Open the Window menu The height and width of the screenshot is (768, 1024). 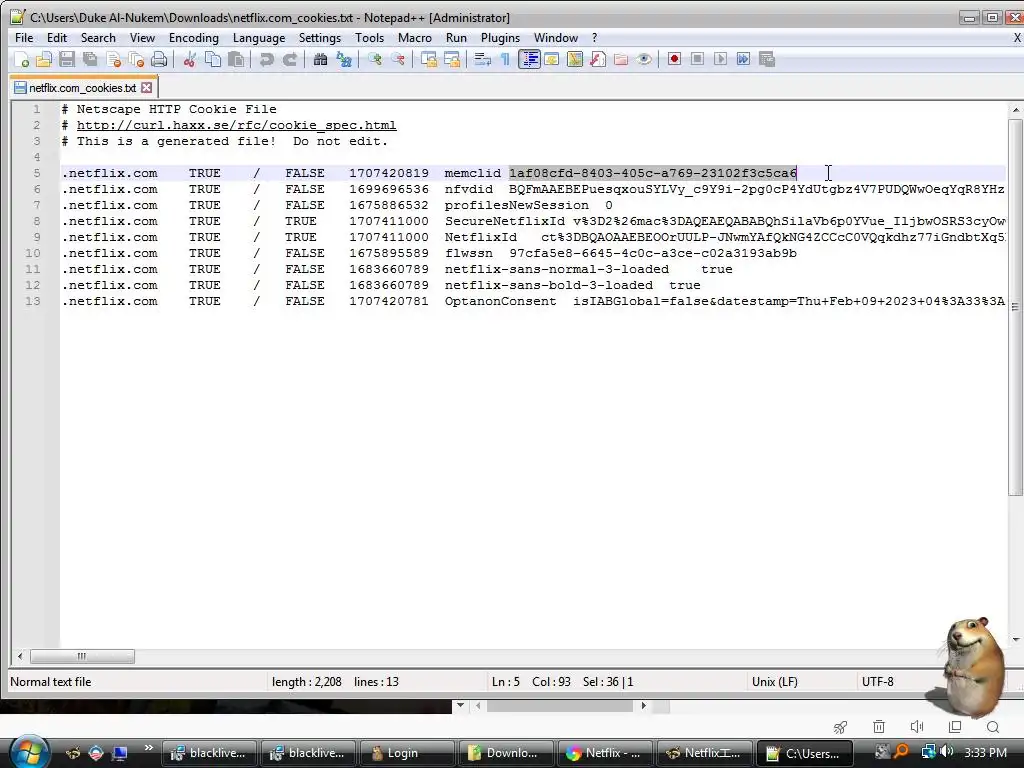[556, 38]
